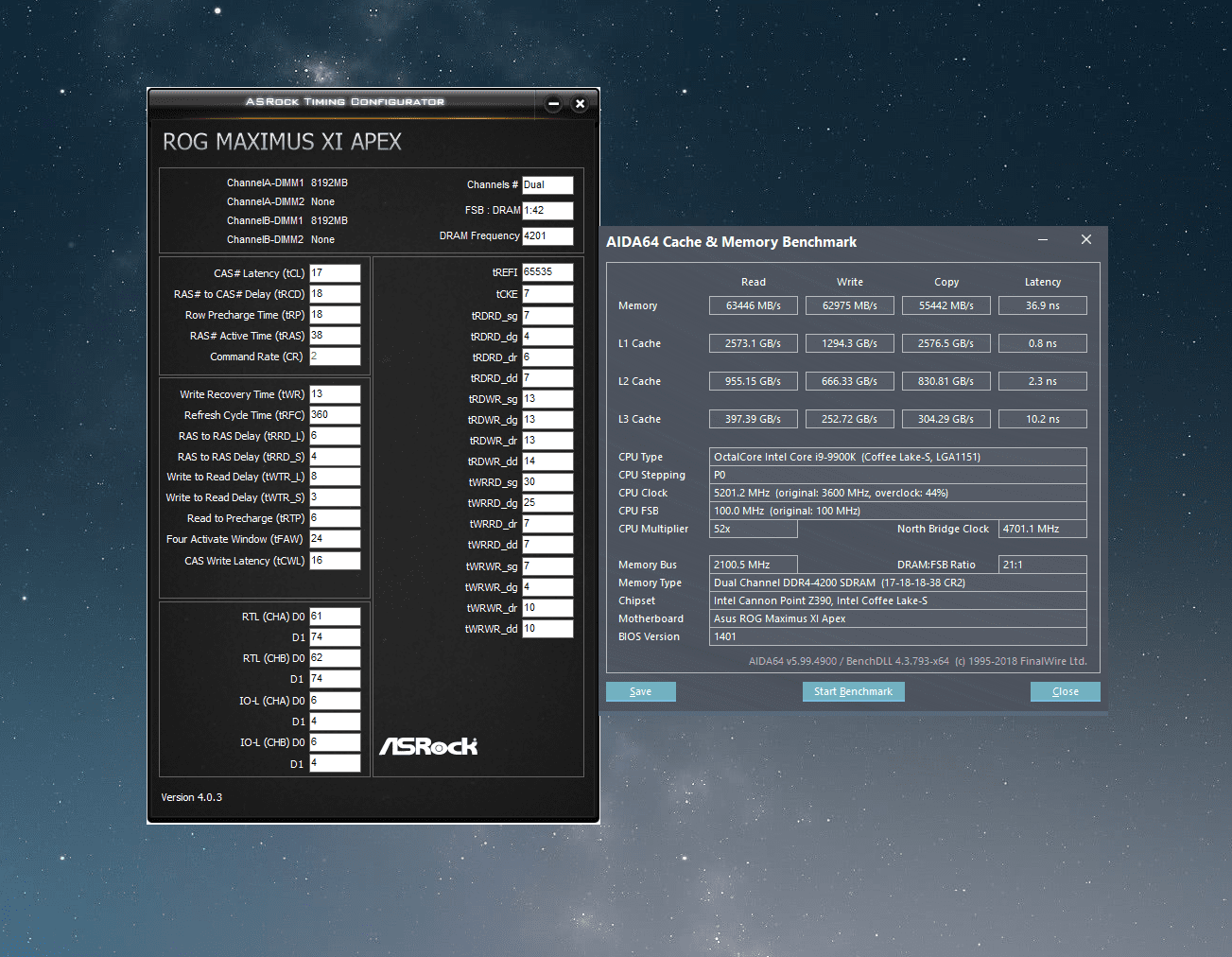1232x957 pixels.
Task: Click the DRAM:FSB Ratio value 21:1
Action: pyautogui.click(x=1043, y=565)
